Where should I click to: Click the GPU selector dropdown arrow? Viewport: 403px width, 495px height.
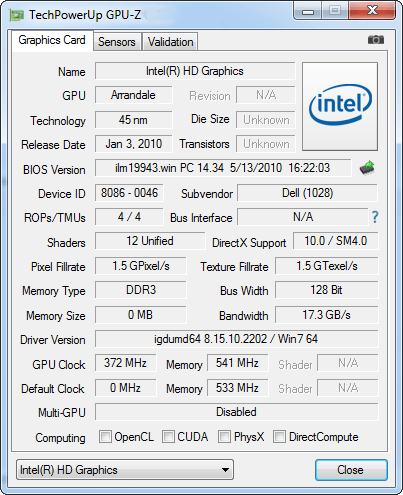coord(225,470)
